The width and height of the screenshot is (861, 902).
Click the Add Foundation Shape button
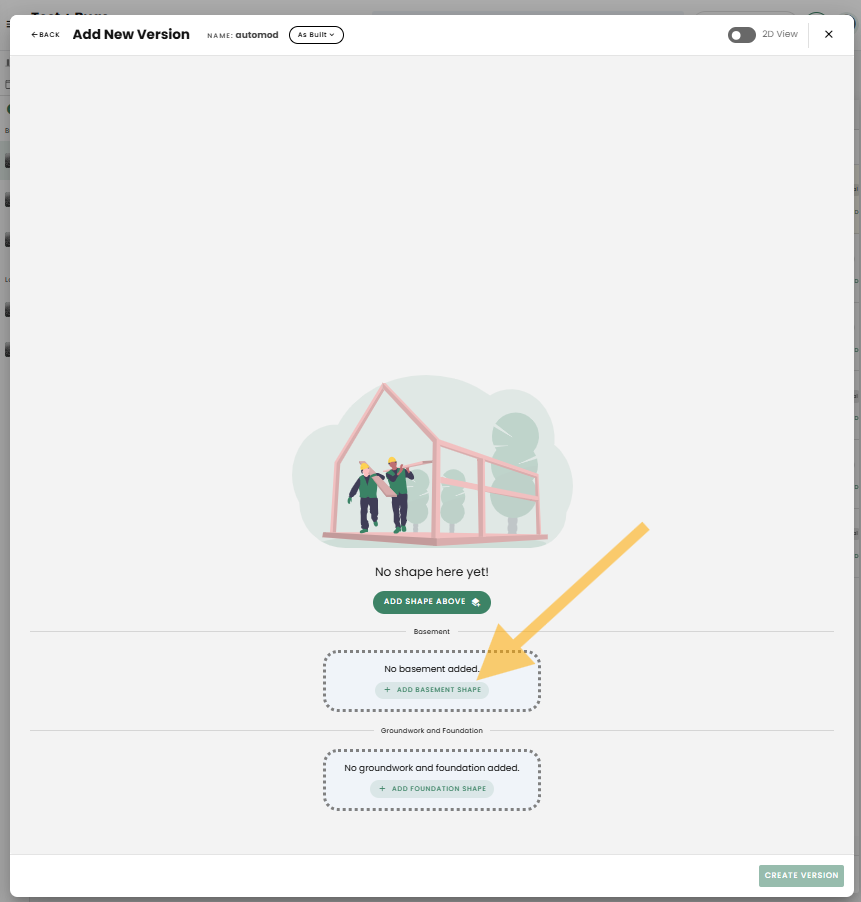[431, 789]
